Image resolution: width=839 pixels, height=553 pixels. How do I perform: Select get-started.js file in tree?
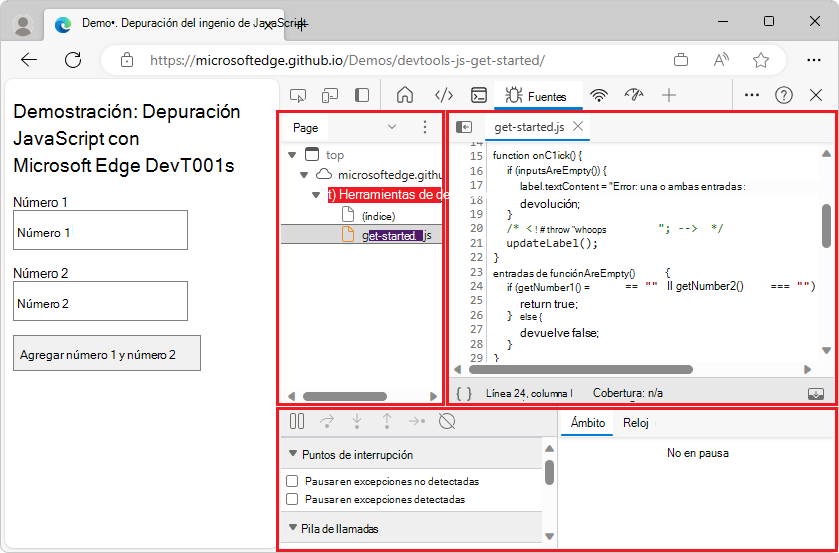pos(396,236)
